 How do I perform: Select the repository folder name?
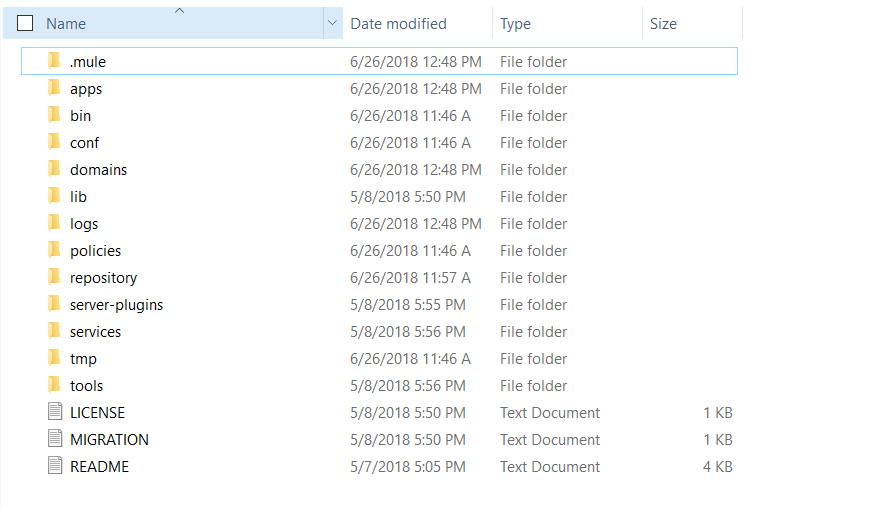[103, 278]
